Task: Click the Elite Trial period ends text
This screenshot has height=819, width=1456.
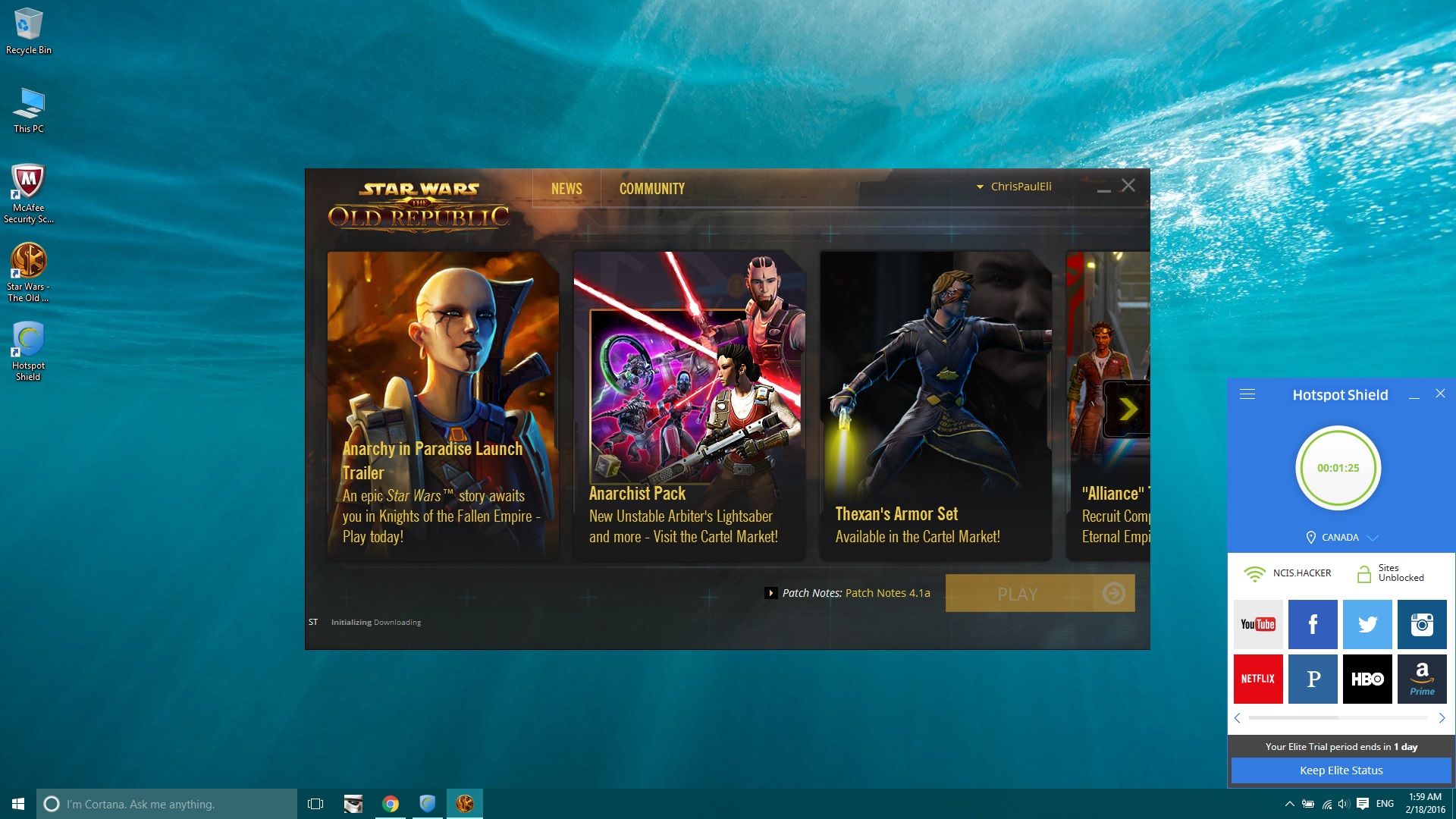Action: (x=1341, y=747)
